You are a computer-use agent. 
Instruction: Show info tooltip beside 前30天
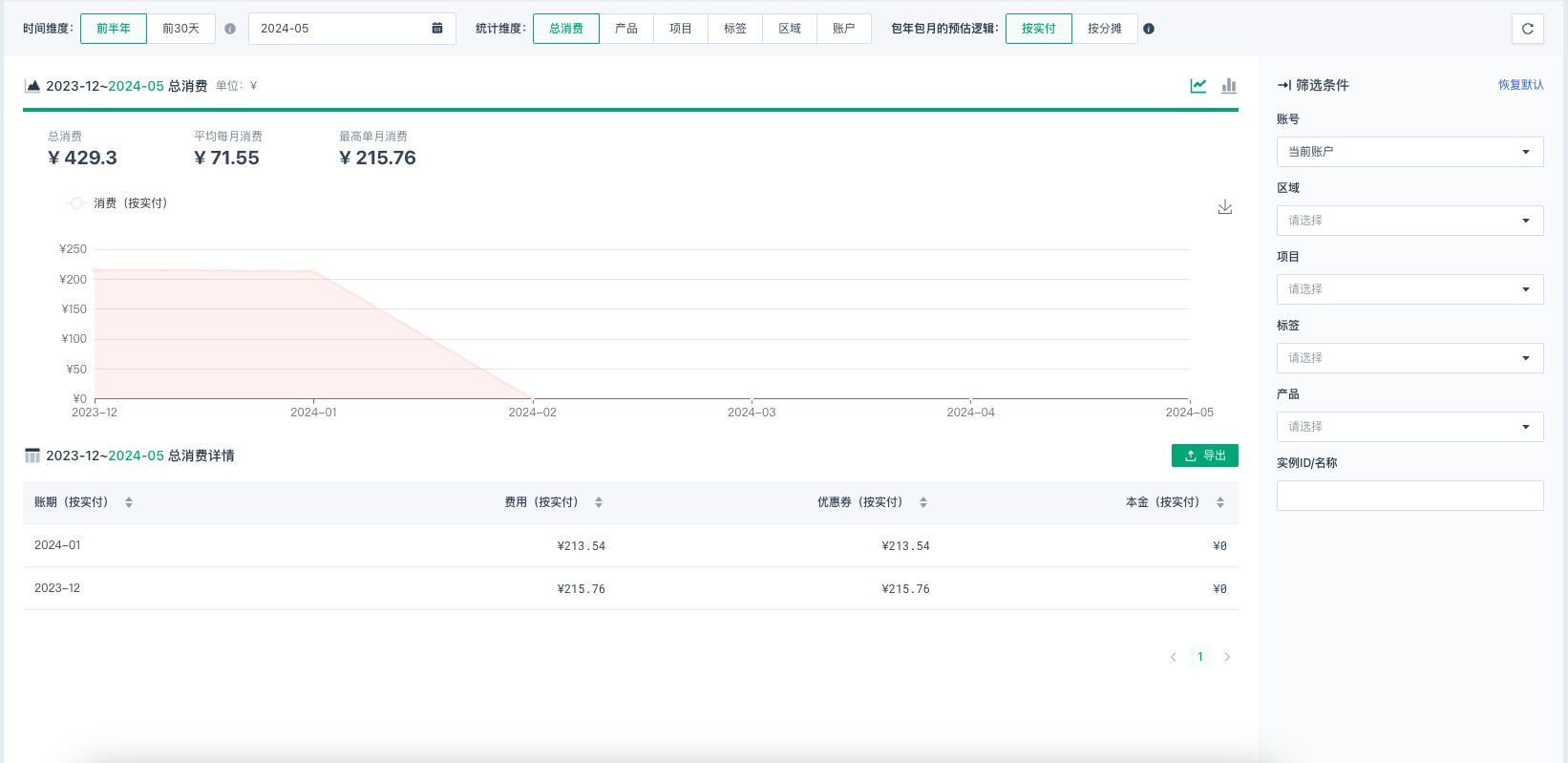coord(230,29)
